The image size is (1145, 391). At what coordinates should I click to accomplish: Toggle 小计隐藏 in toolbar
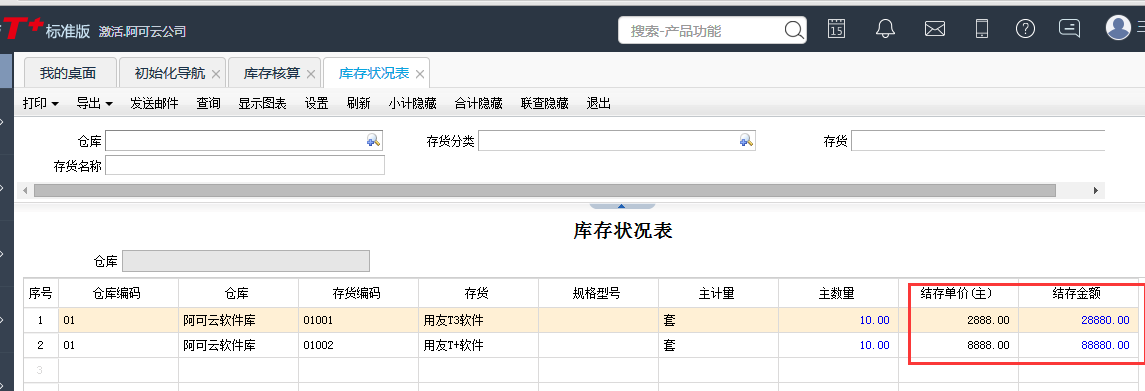tap(413, 103)
